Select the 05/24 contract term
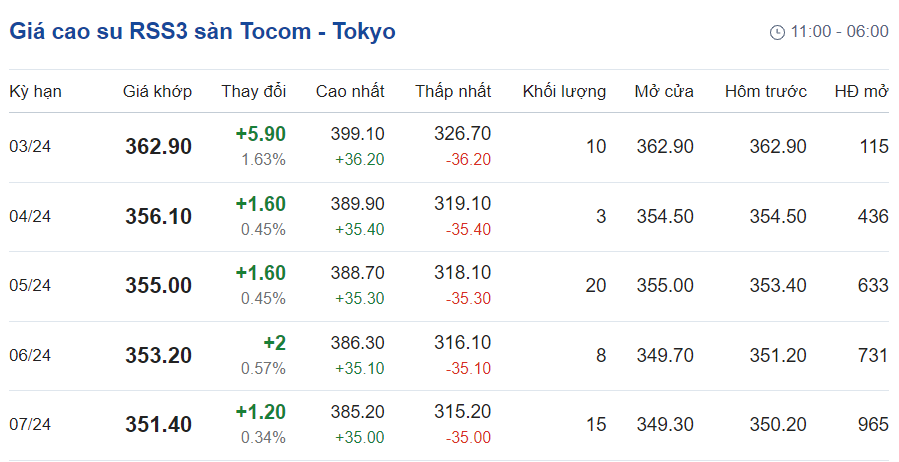Viewport: 899px width, 462px height. 30,286
